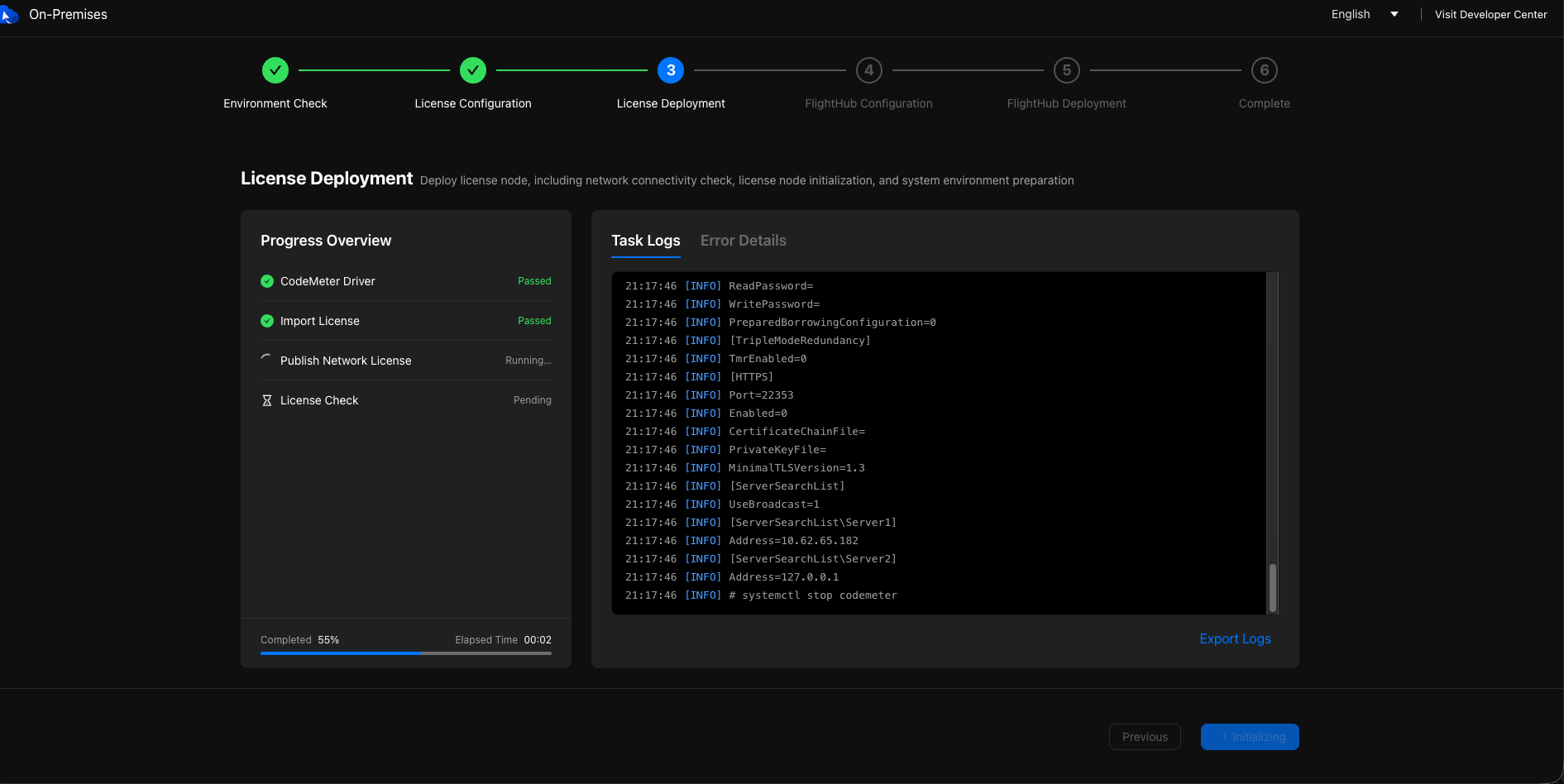Click the Passed status beside Import License
Screen dimensions: 1564x784
534,321
